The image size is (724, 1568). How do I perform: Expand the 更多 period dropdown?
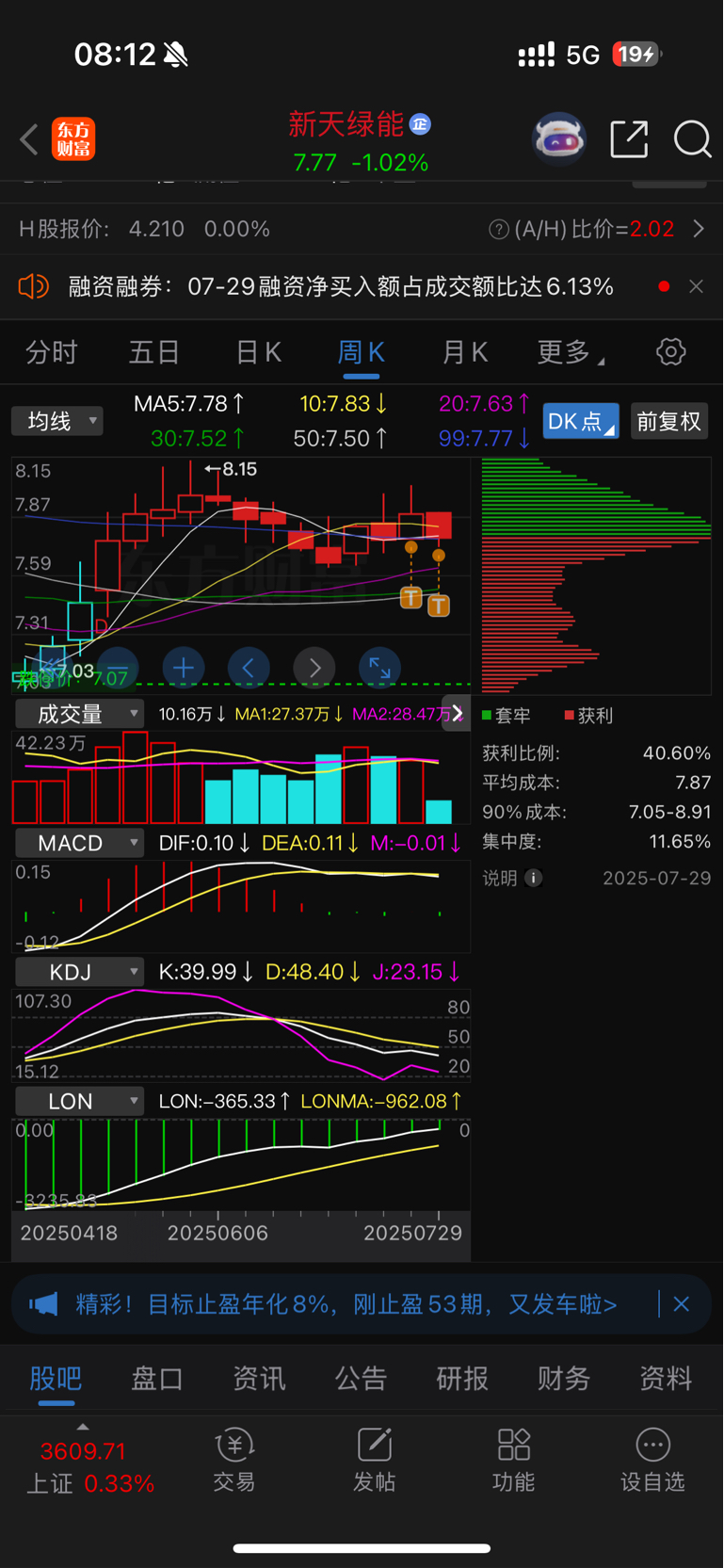coord(571,352)
